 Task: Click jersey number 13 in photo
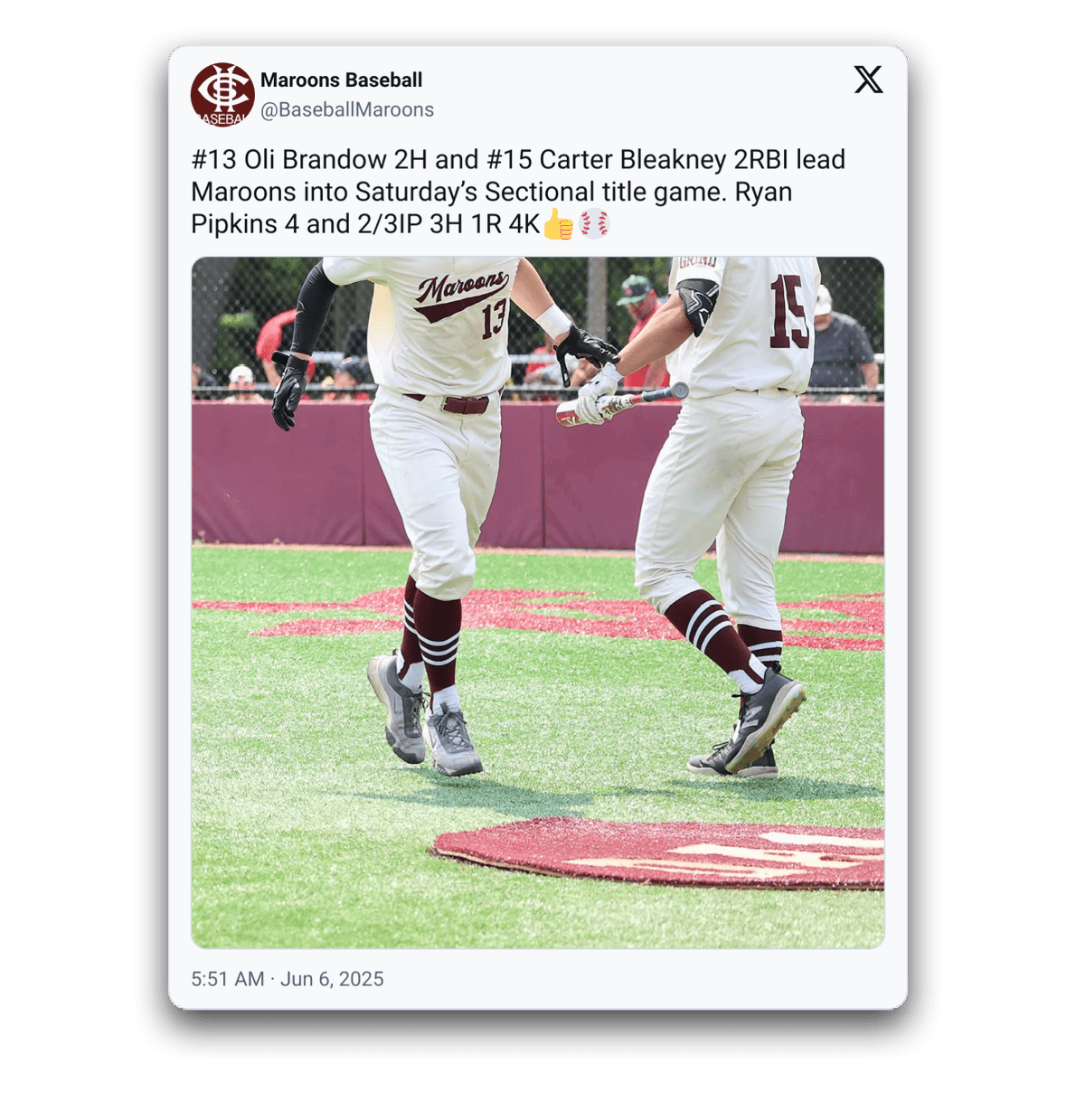pyautogui.click(x=494, y=318)
